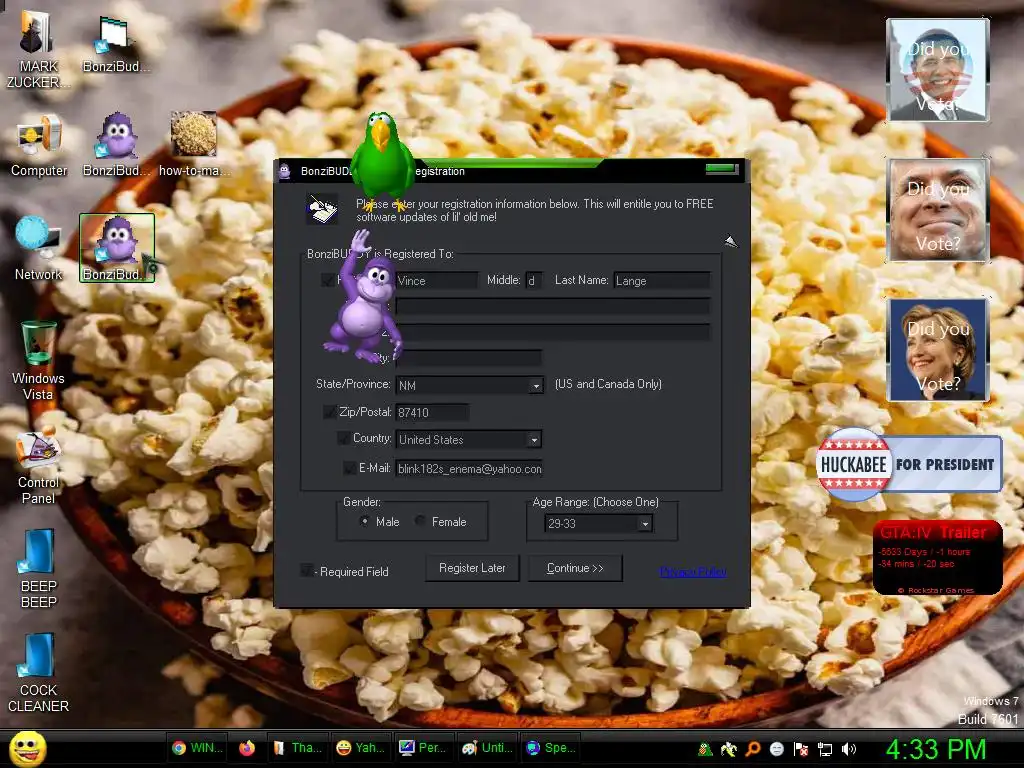Switch to Tha... taskbar window

pos(297,748)
